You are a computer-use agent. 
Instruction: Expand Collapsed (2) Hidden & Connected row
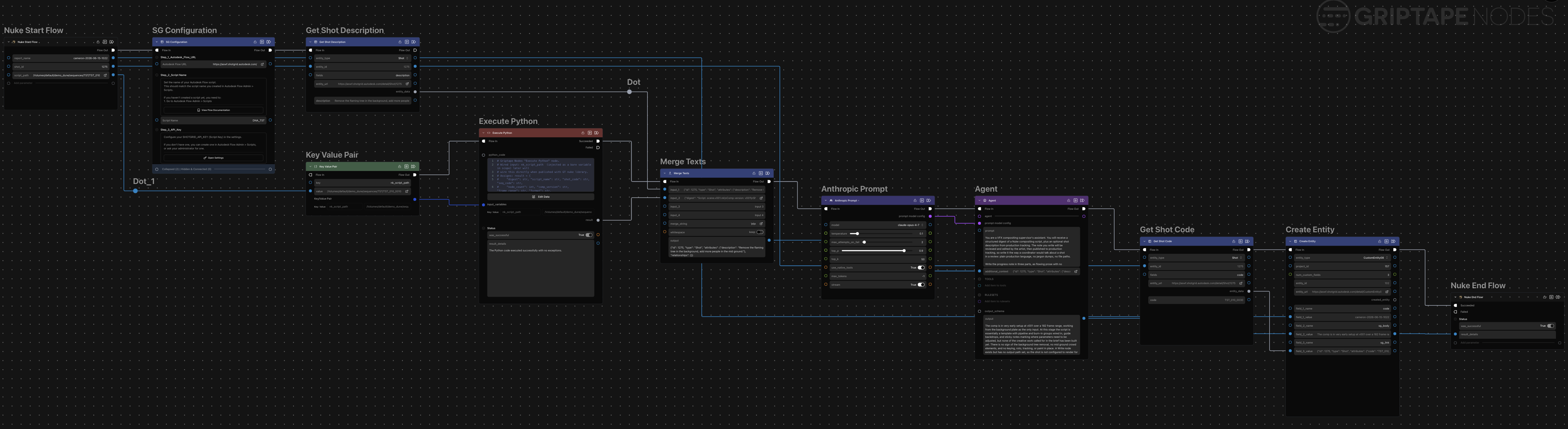214,169
